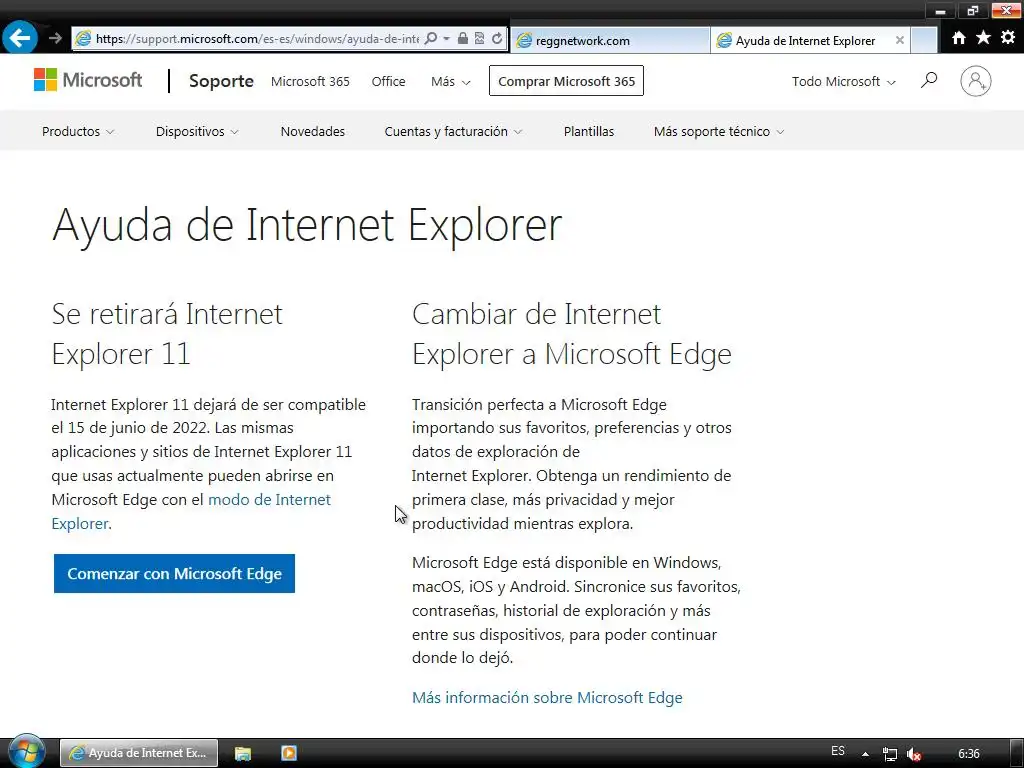Expand the Dispositivos menu
Viewport: 1024px width, 768px height.
197,131
